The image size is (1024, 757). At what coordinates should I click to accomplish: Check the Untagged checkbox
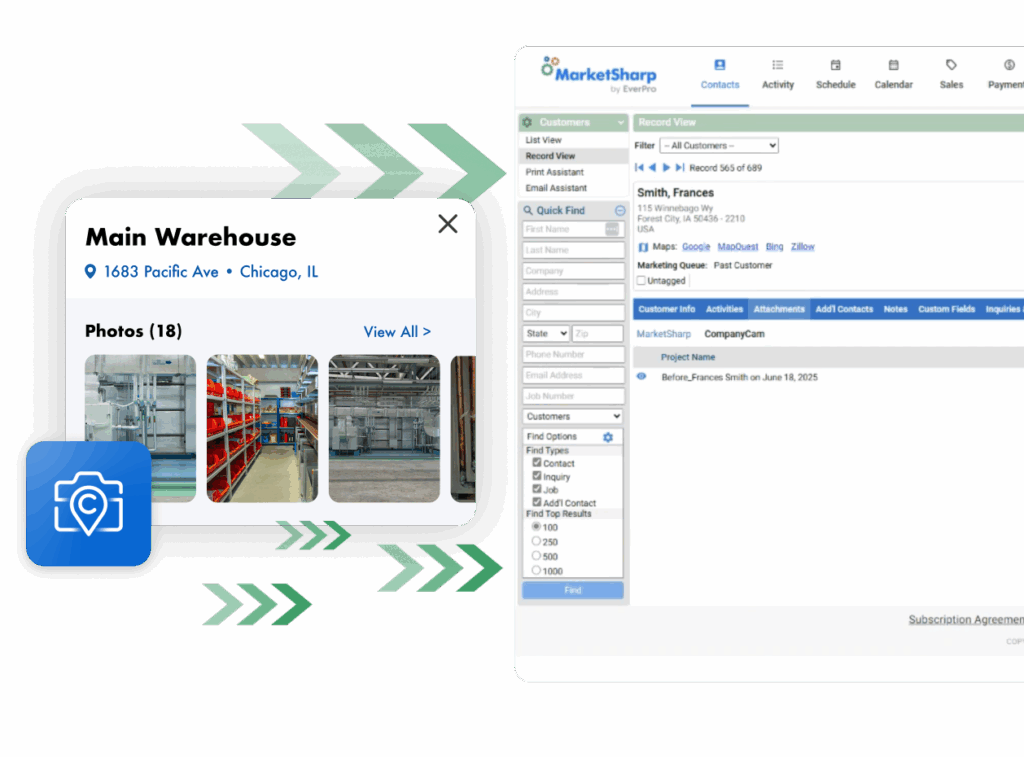(642, 281)
